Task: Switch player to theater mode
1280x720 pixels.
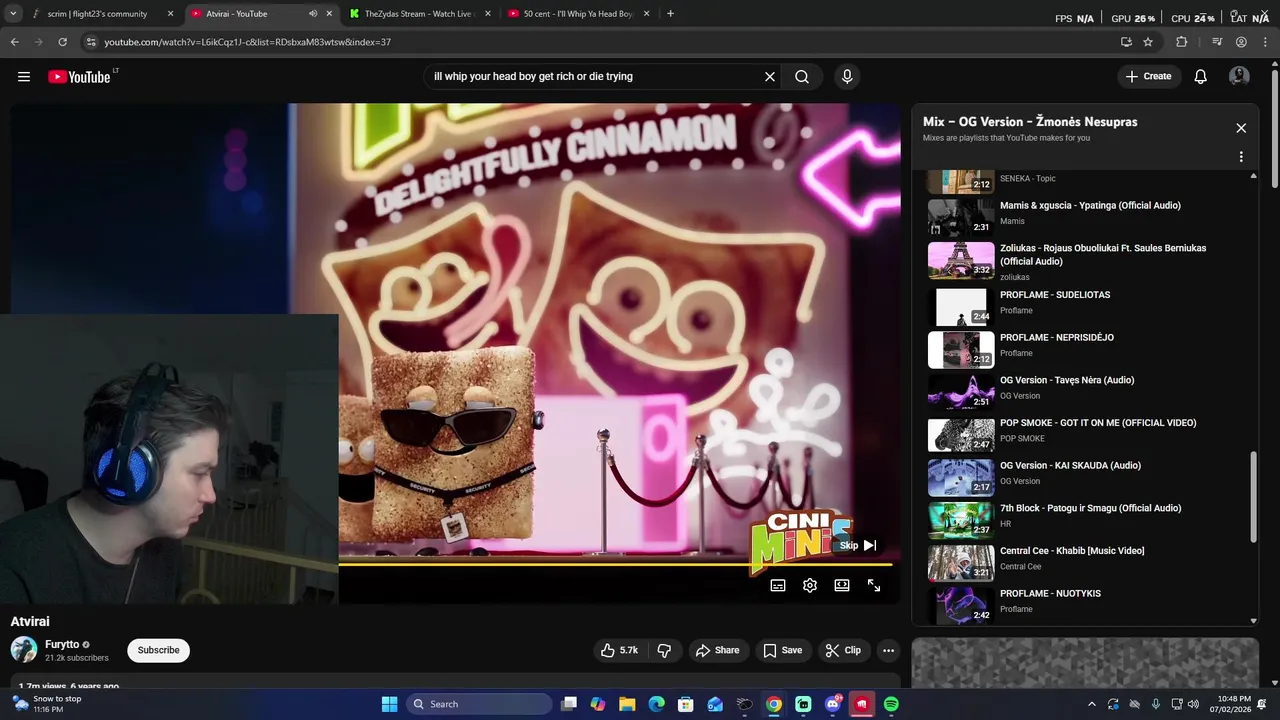Action: [842, 586]
